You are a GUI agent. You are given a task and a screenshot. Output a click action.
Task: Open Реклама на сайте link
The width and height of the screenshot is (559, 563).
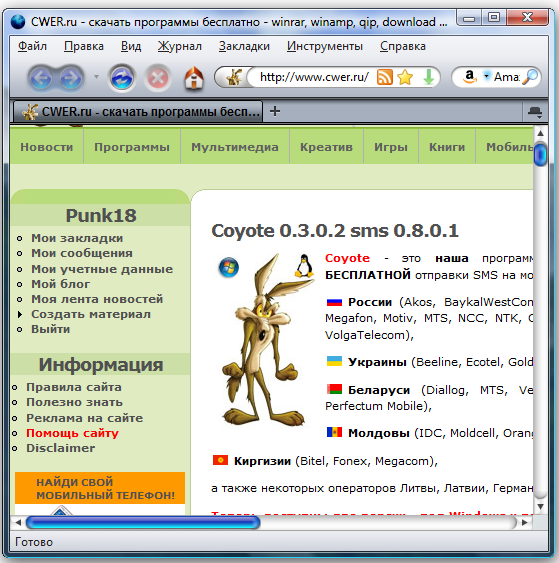coord(84,418)
